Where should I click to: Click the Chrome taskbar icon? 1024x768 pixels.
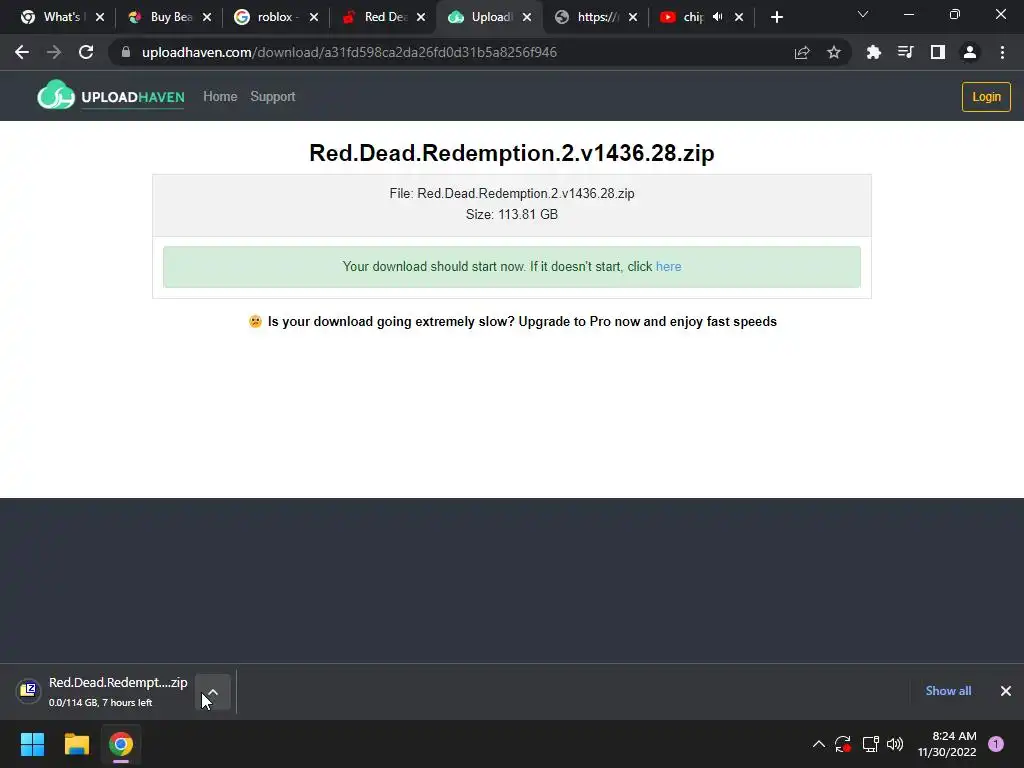pyautogui.click(x=121, y=744)
